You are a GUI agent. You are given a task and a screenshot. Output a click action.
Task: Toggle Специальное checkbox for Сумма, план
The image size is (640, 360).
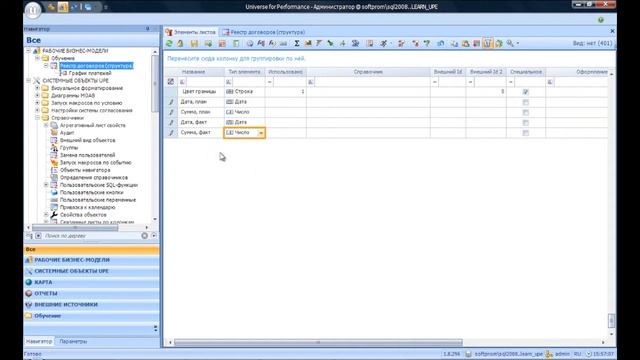[526, 112]
